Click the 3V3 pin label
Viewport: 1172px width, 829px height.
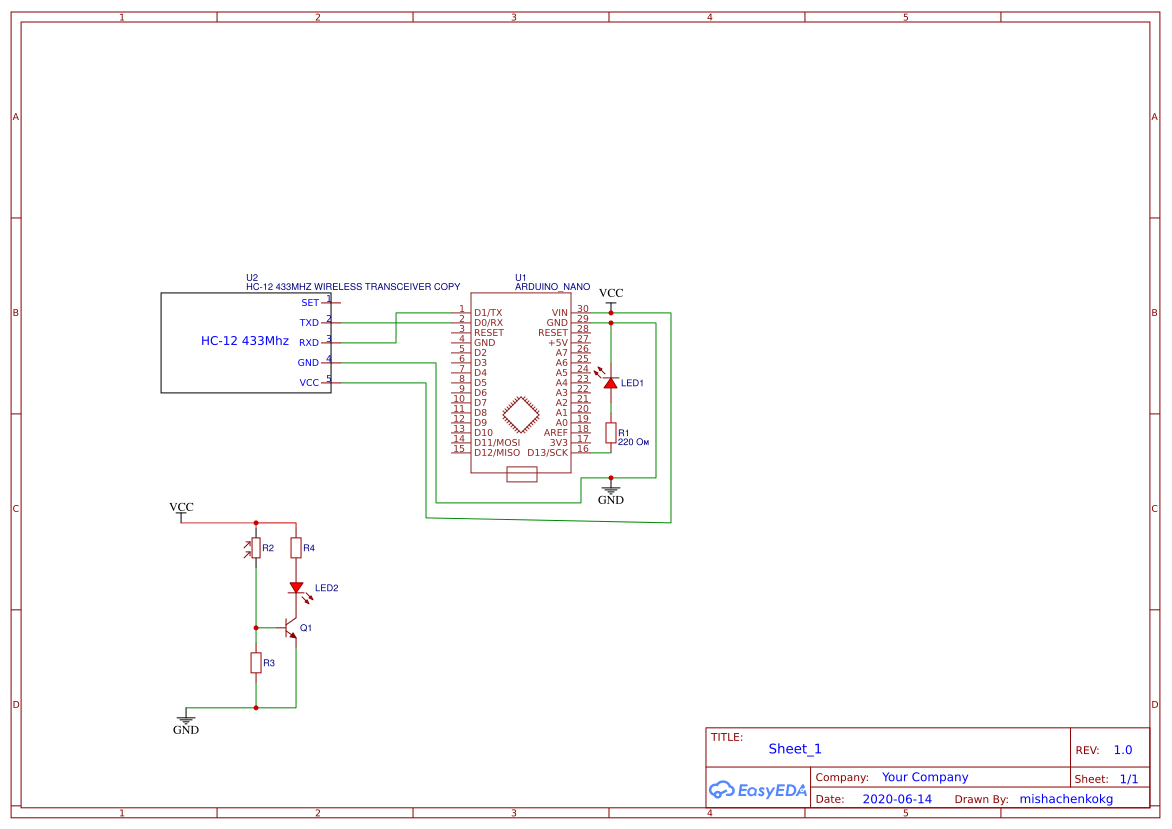tap(559, 443)
